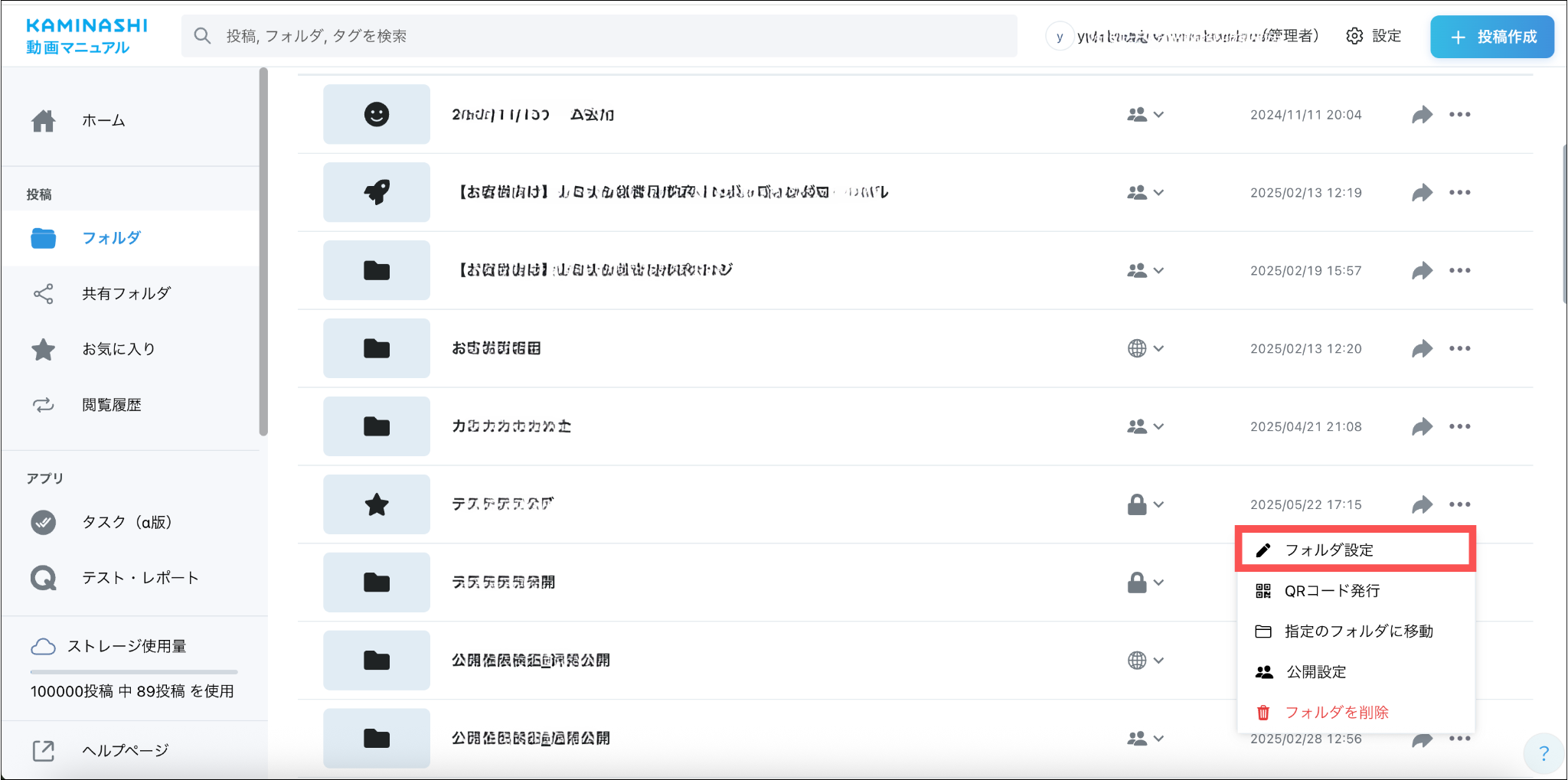This screenshot has height=780, width=1568.
Task: Expand visibility dropdown on 2024/11/11 20:04 row
Action: tap(1145, 115)
